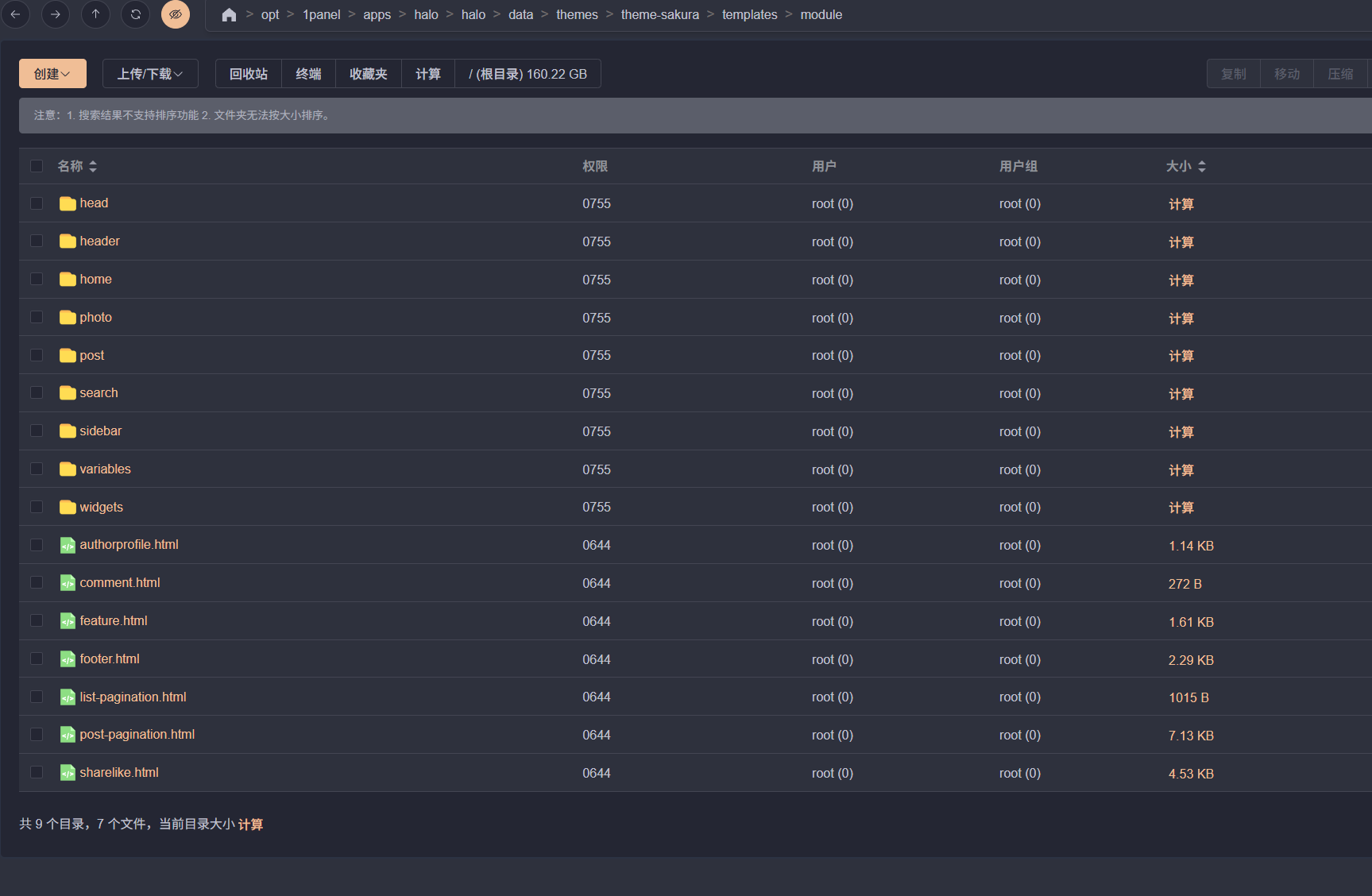This screenshot has width=1372, height=896.
Task: Open the 创建 dropdown menu
Action: tap(52, 74)
